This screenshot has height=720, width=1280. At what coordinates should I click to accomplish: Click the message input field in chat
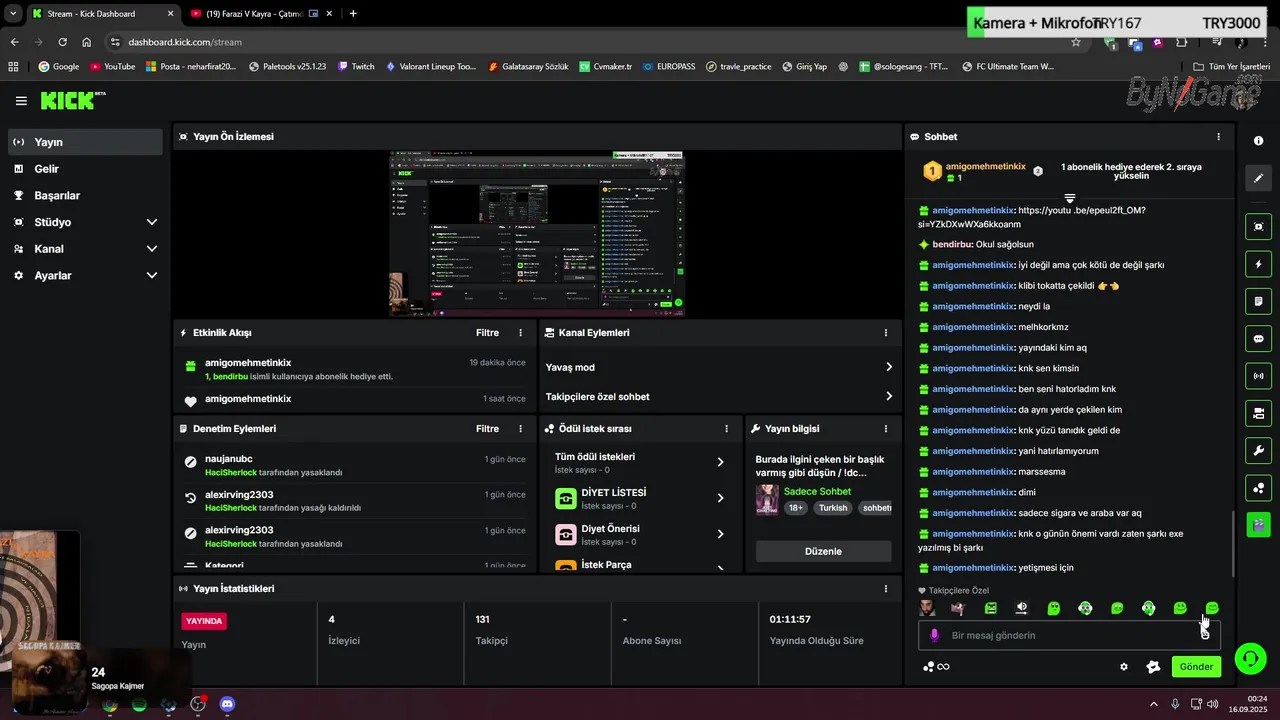pyautogui.click(x=1069, y=635)
